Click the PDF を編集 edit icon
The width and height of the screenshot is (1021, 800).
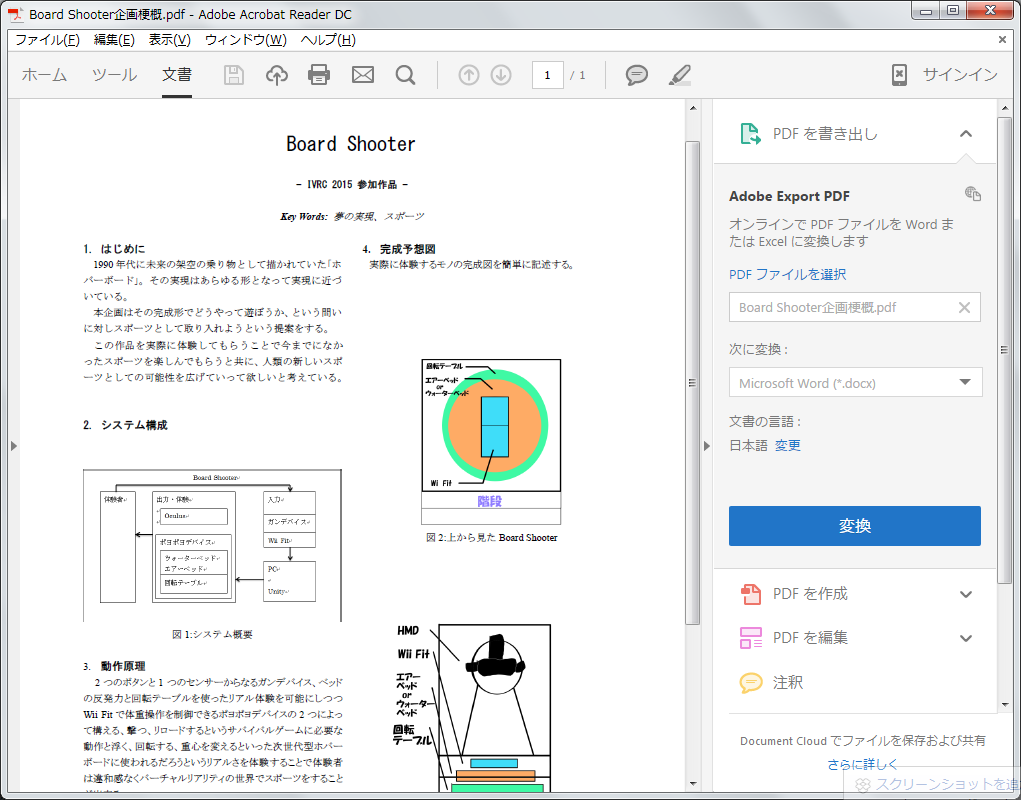pyautogui.click(x=750, y=638)
